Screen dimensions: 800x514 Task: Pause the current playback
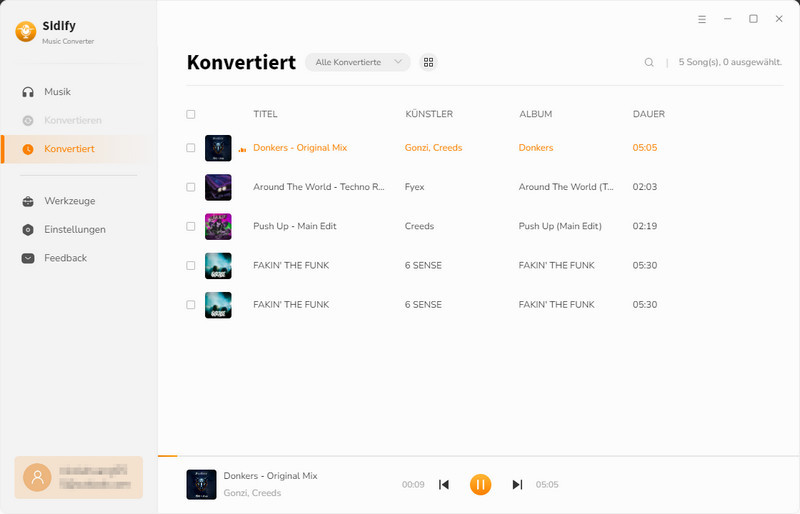click(x=481, y=484)
